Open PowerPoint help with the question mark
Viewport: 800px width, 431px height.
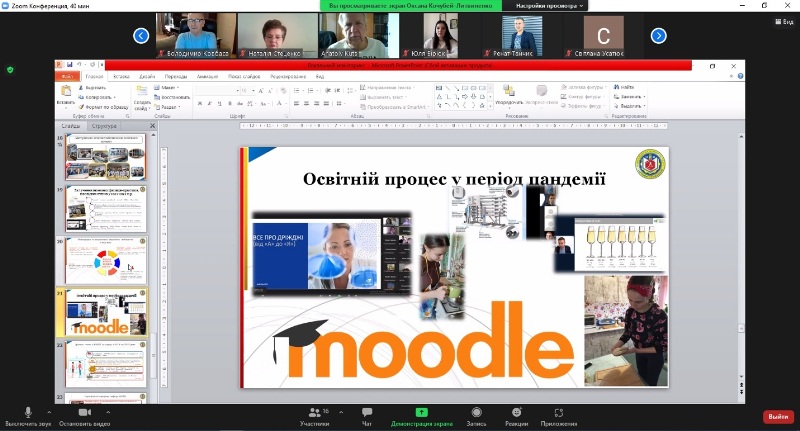tap(740, 77)
